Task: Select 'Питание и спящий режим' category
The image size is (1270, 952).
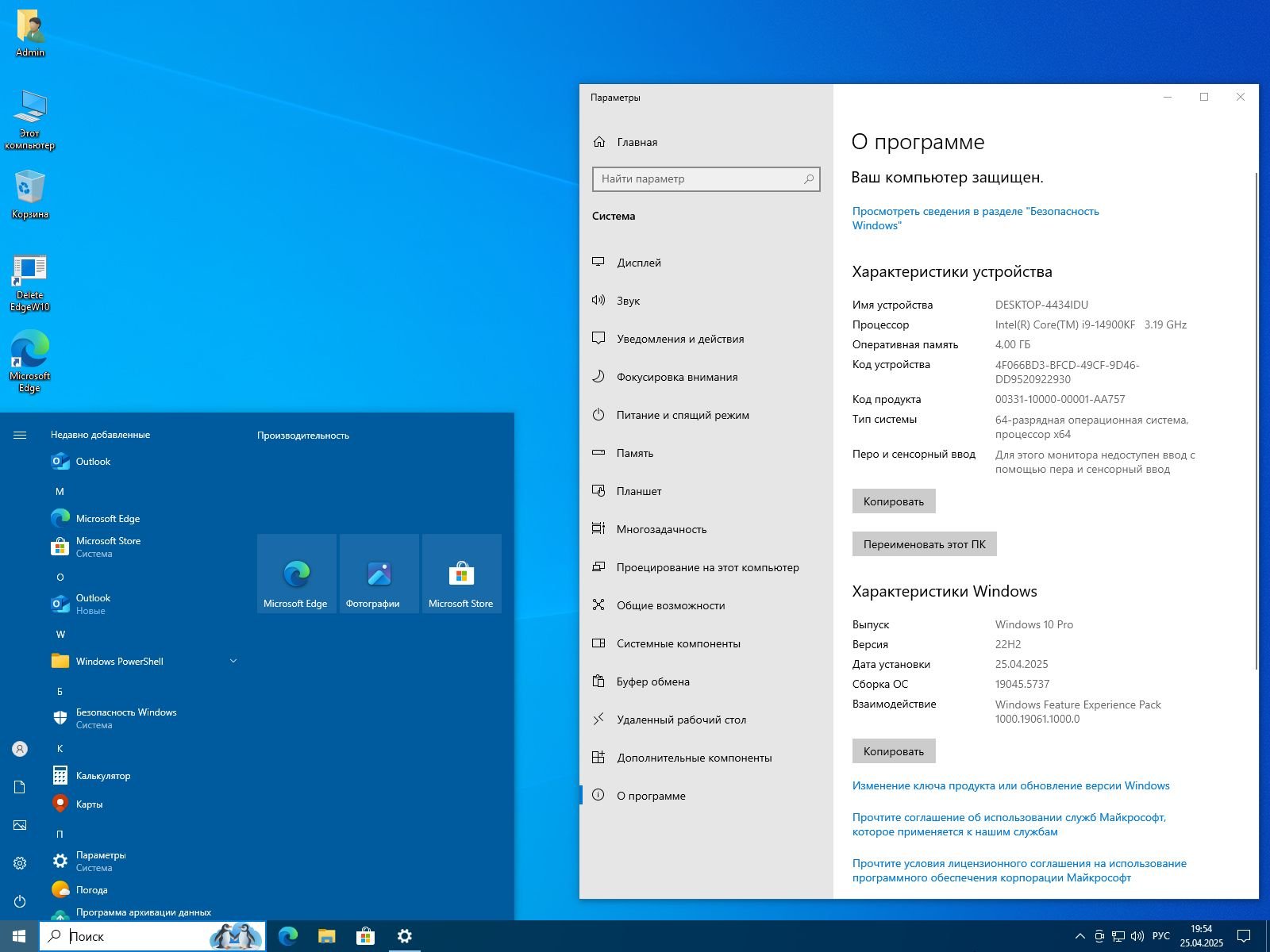Action: (706, 415)
